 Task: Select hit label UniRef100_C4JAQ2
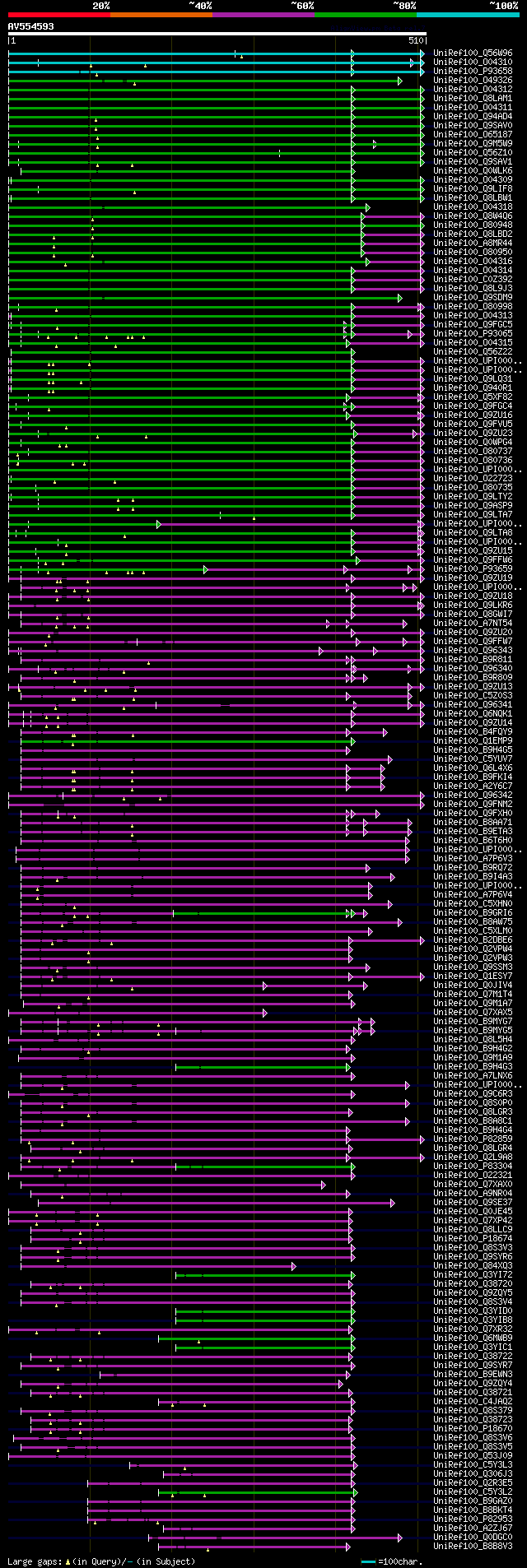tap(473, 1401)
